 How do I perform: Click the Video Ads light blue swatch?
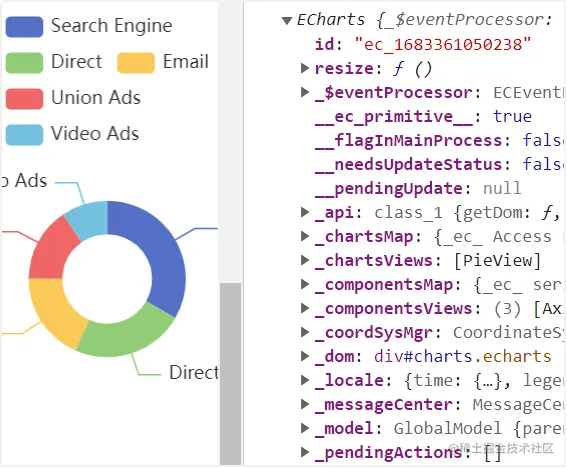[24, 134]
